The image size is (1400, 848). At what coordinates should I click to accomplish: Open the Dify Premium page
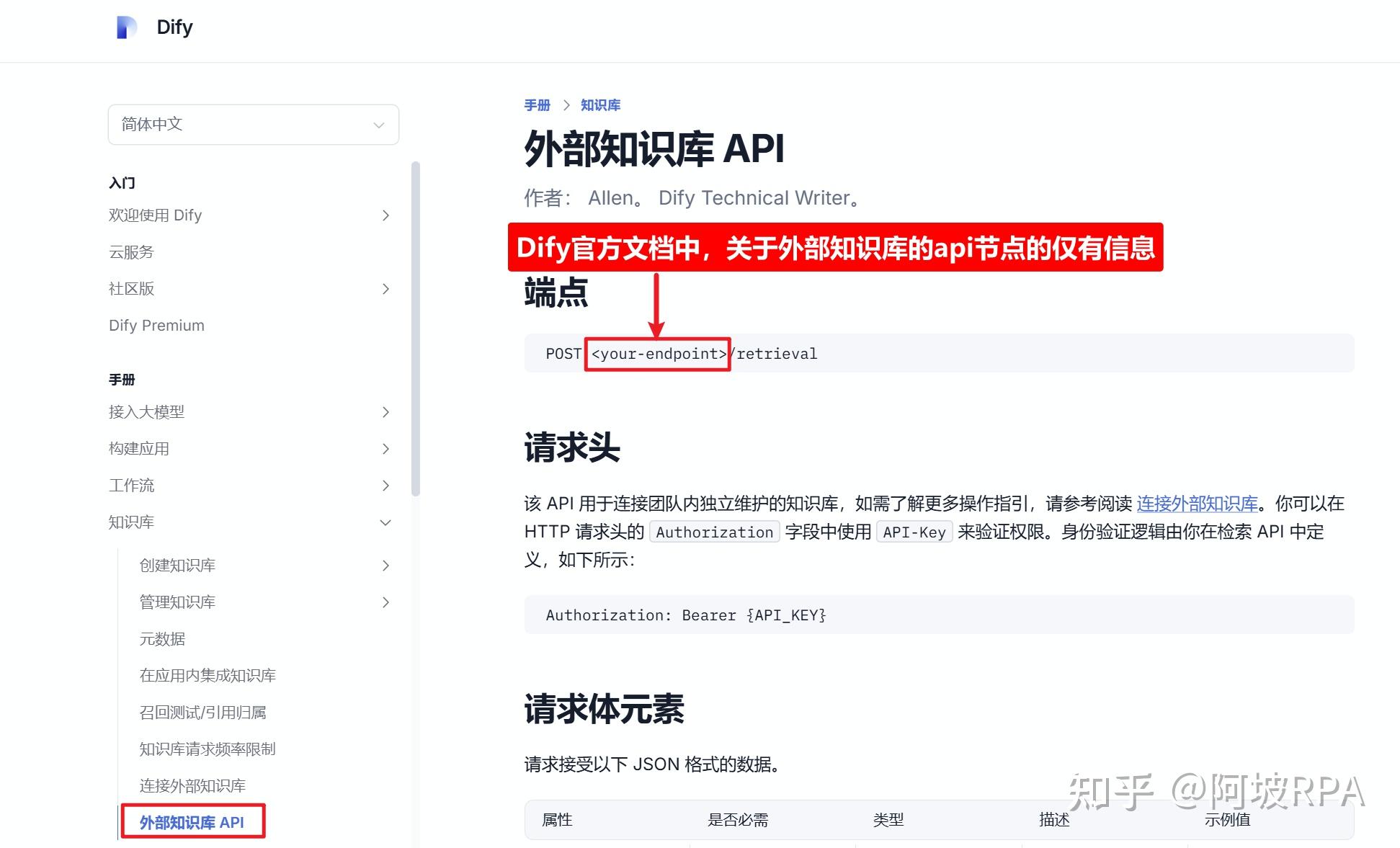coord(156,325)
